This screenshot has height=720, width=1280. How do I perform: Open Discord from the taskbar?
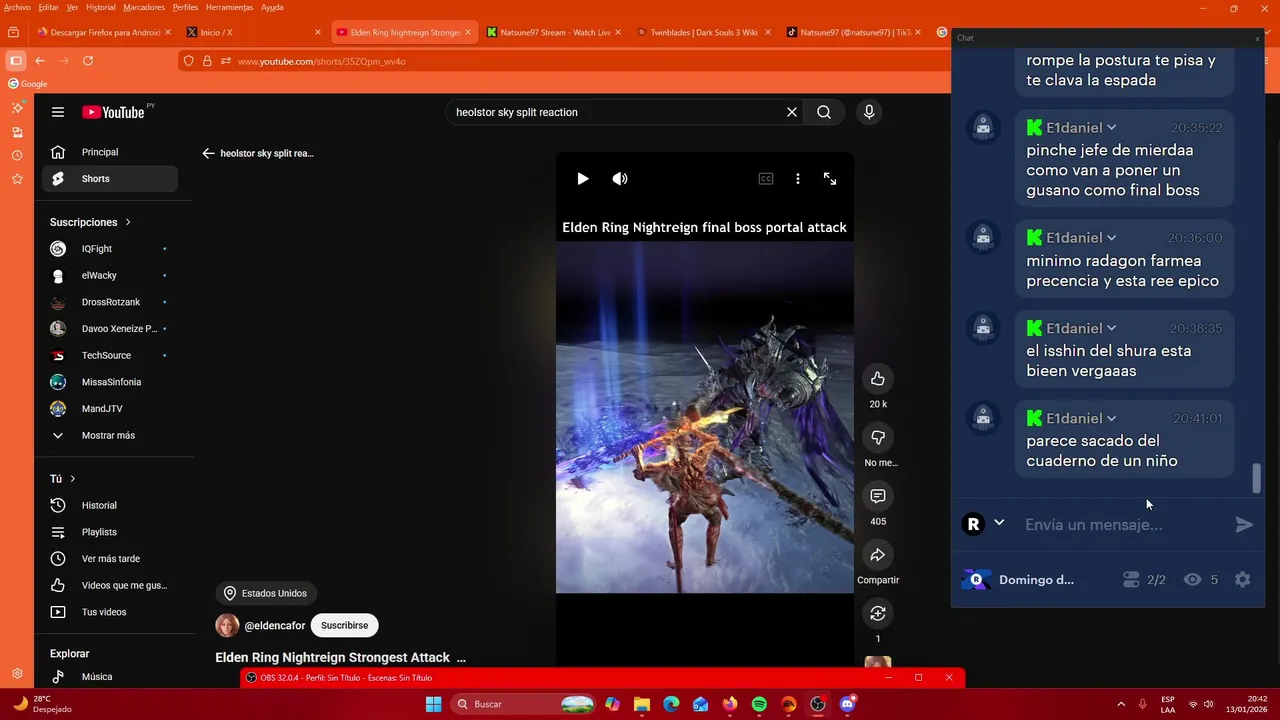pos(847,704)
